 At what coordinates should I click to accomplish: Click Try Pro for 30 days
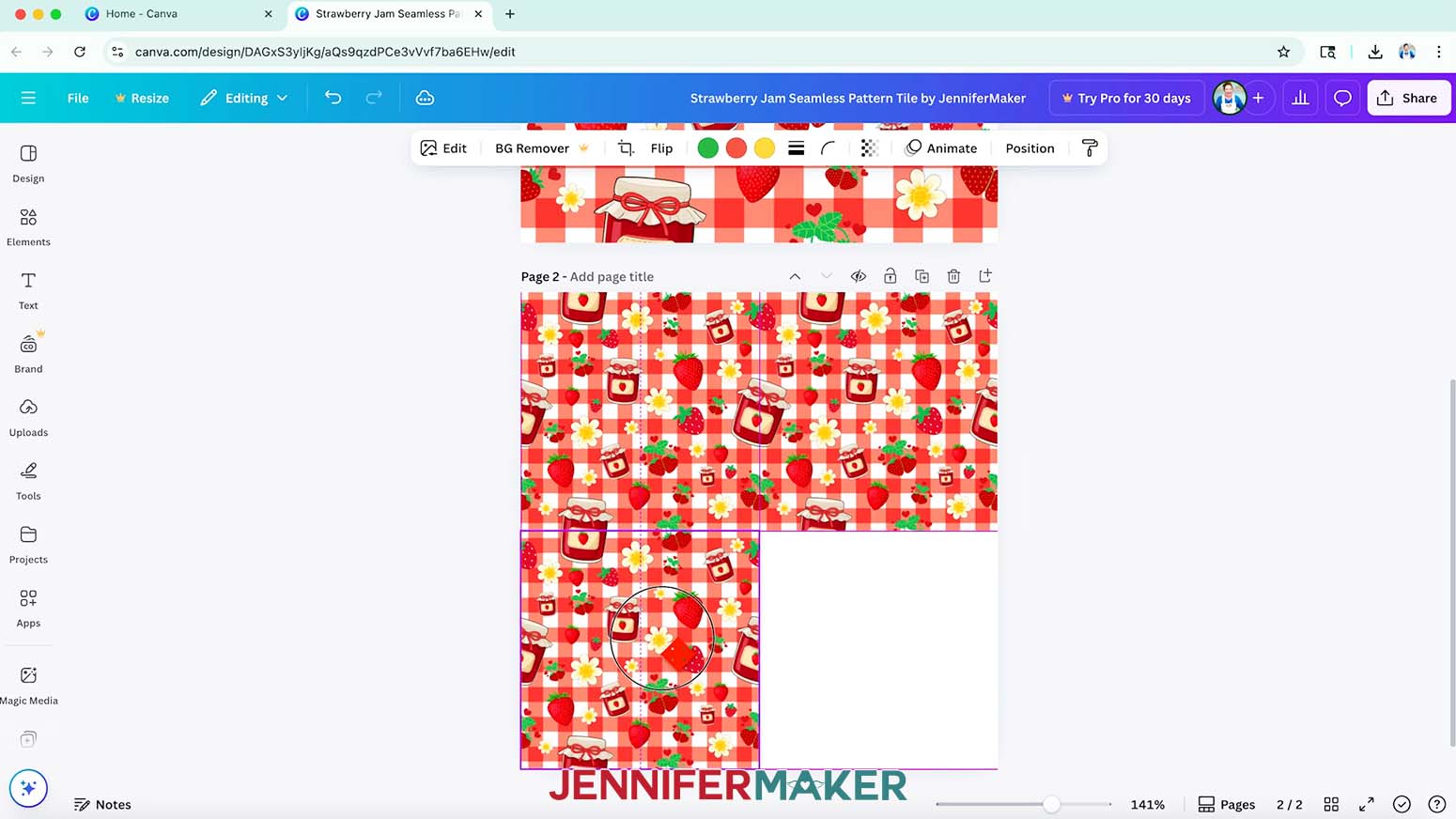pyautogui.click(x=1126, y=98)
